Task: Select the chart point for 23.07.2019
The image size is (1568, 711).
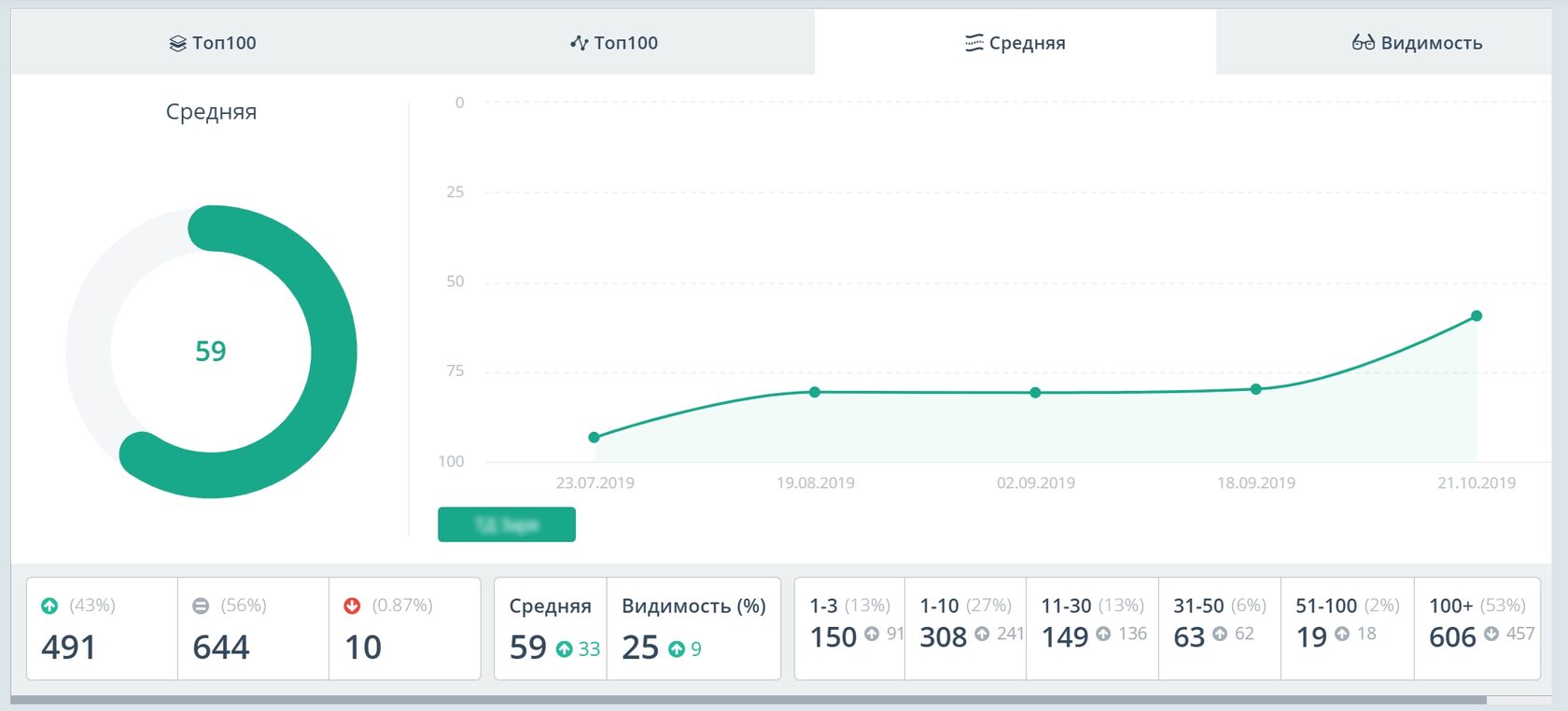Action: [x=595, y=438]
